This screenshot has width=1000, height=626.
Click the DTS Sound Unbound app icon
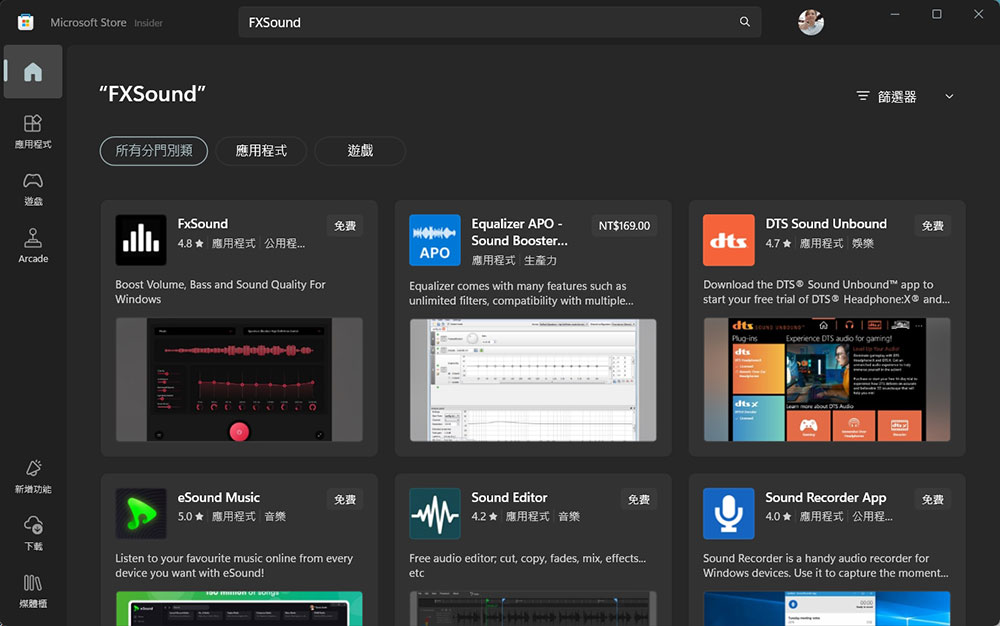click(728, 240)
